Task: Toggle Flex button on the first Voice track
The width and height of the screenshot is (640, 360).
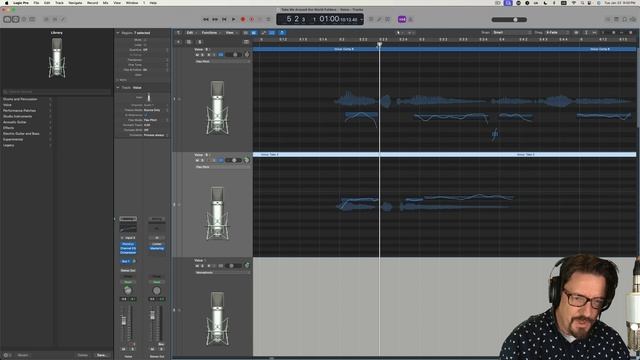Action: pyautogui.click(x=221, y=55)
